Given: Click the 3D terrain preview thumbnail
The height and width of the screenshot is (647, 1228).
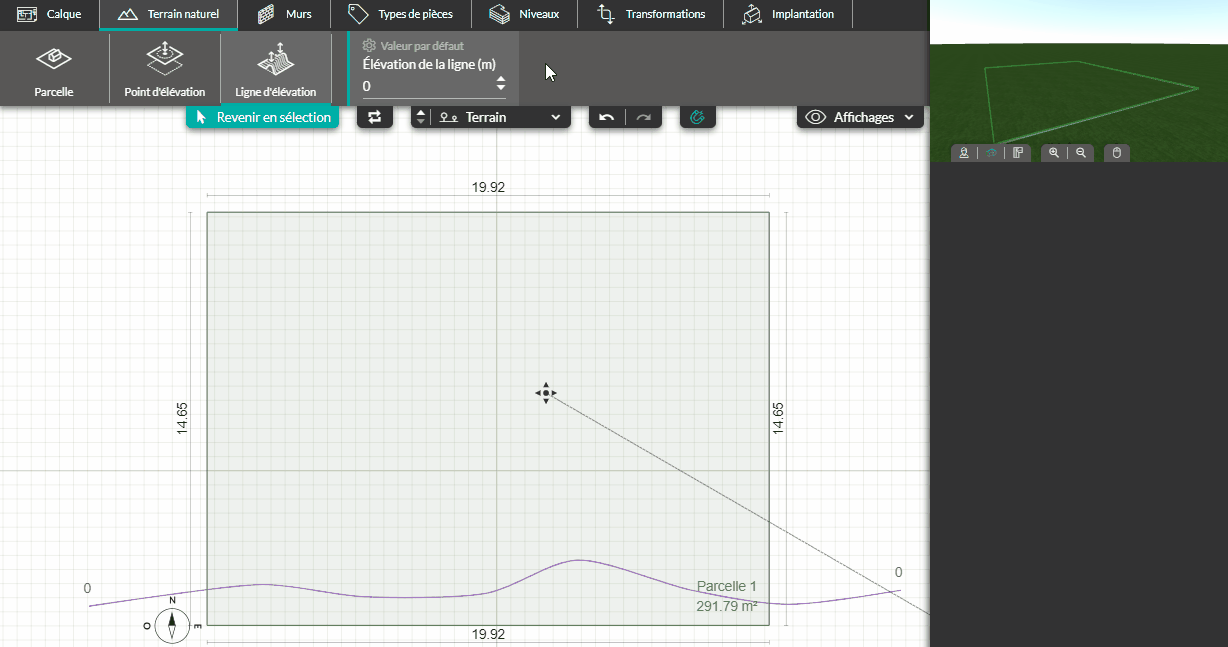Looking at the screenshot, I should pyautogui.click(x=1079, y=81).
